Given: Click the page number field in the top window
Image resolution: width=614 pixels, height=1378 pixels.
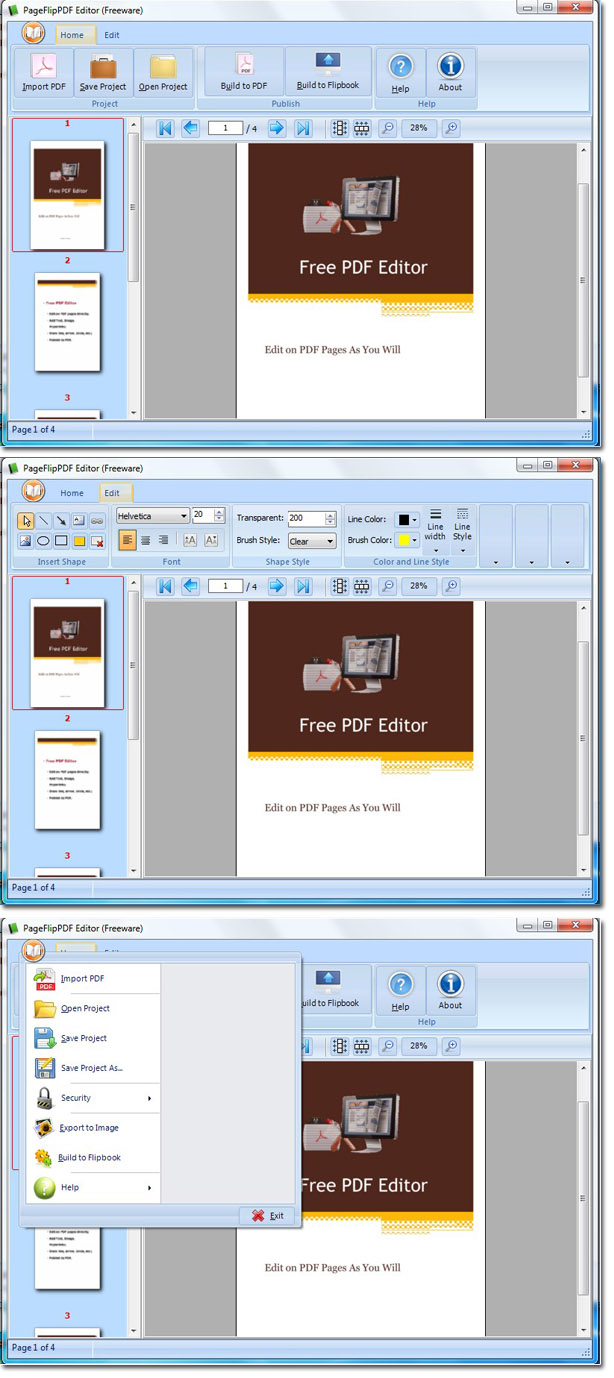Looking at the screenshot, I should click(x=226, y=128).
